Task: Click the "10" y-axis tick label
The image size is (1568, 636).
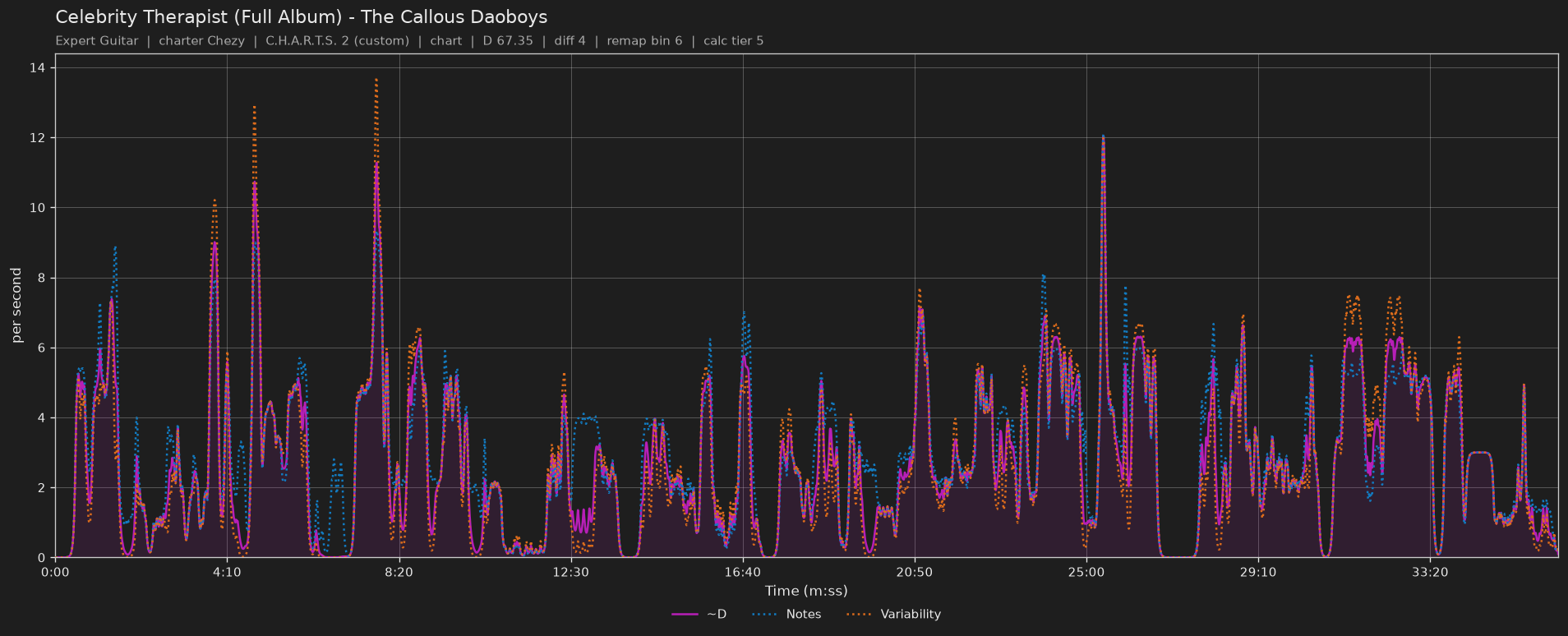Action: pyautogui.click(x=39, y=208)
